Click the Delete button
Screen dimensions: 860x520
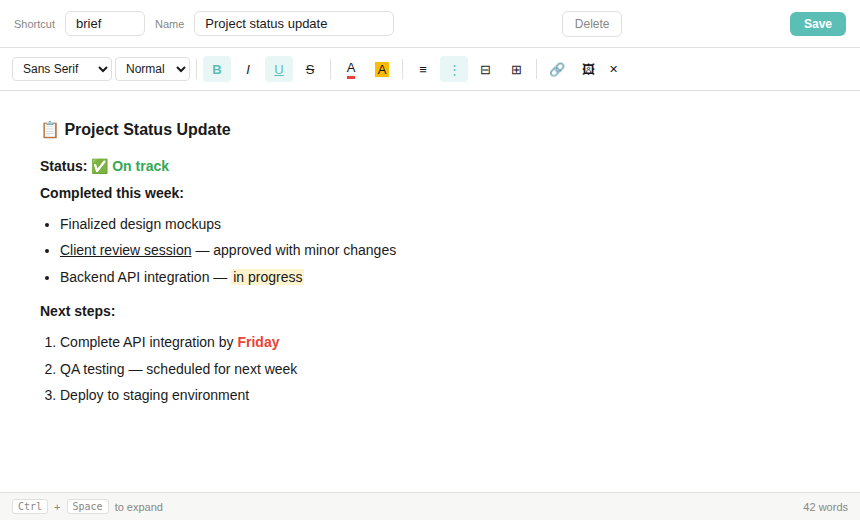pyautogui.click(x=592, y=24)
